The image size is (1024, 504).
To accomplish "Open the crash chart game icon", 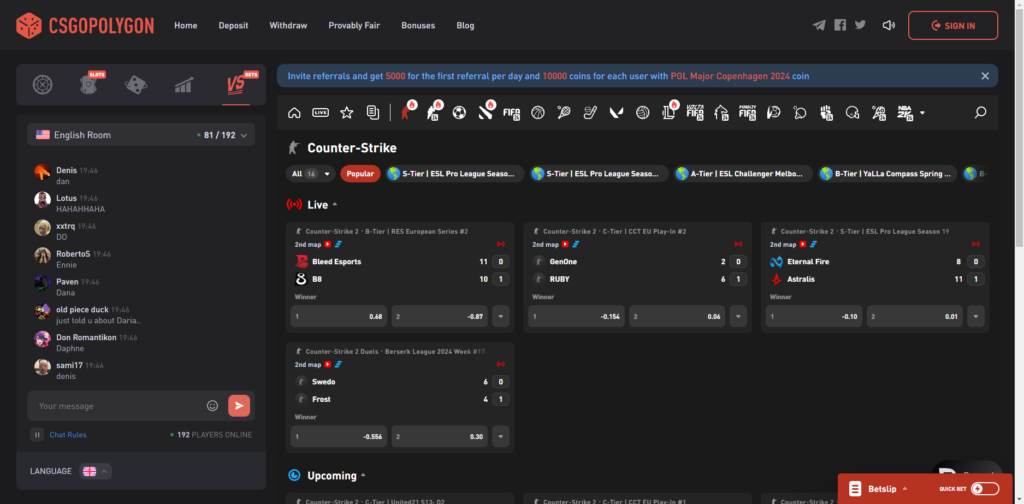I will click(x=184, y=85).
